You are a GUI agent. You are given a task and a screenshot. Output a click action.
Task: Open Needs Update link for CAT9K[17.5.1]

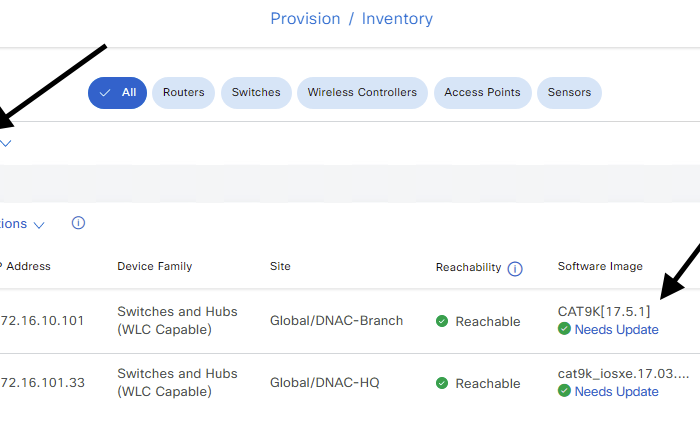coord(616,330)
